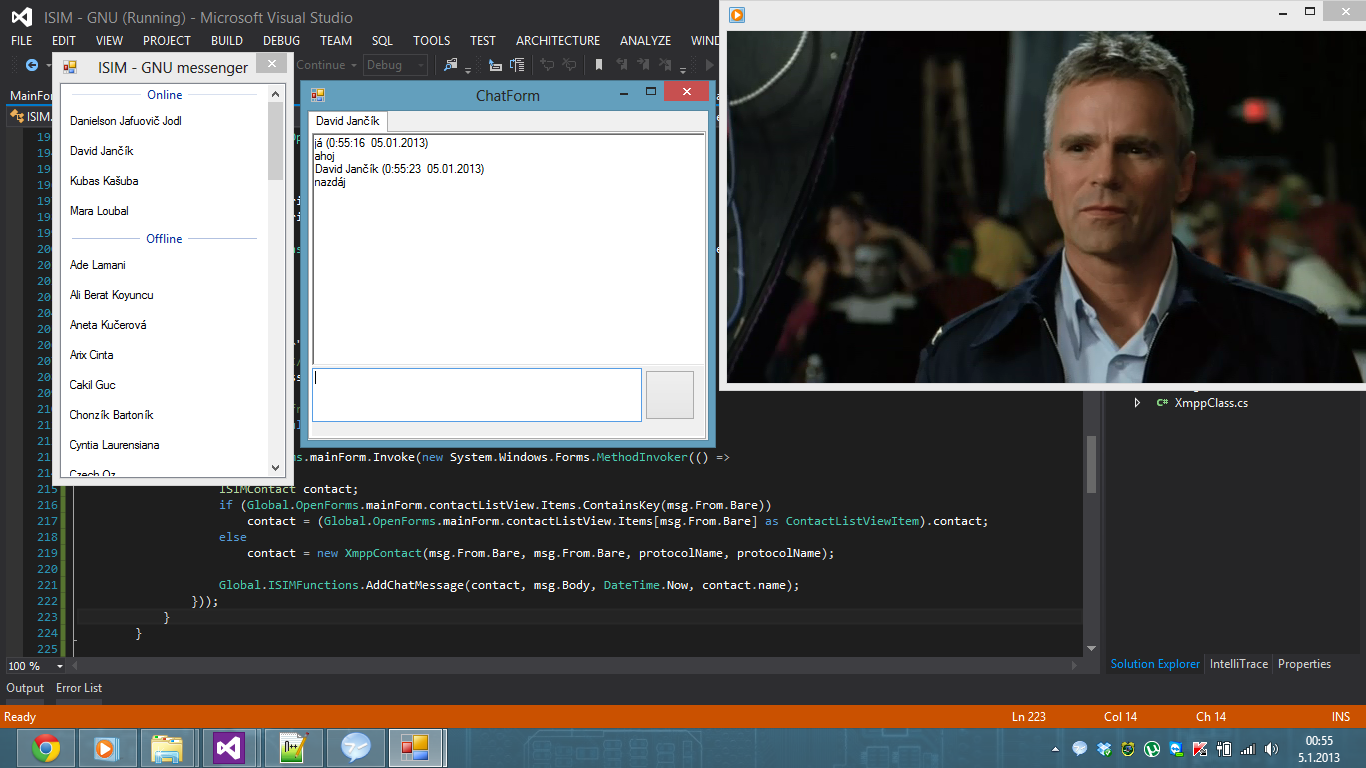Open the EDIT menu

coord(64,41)
